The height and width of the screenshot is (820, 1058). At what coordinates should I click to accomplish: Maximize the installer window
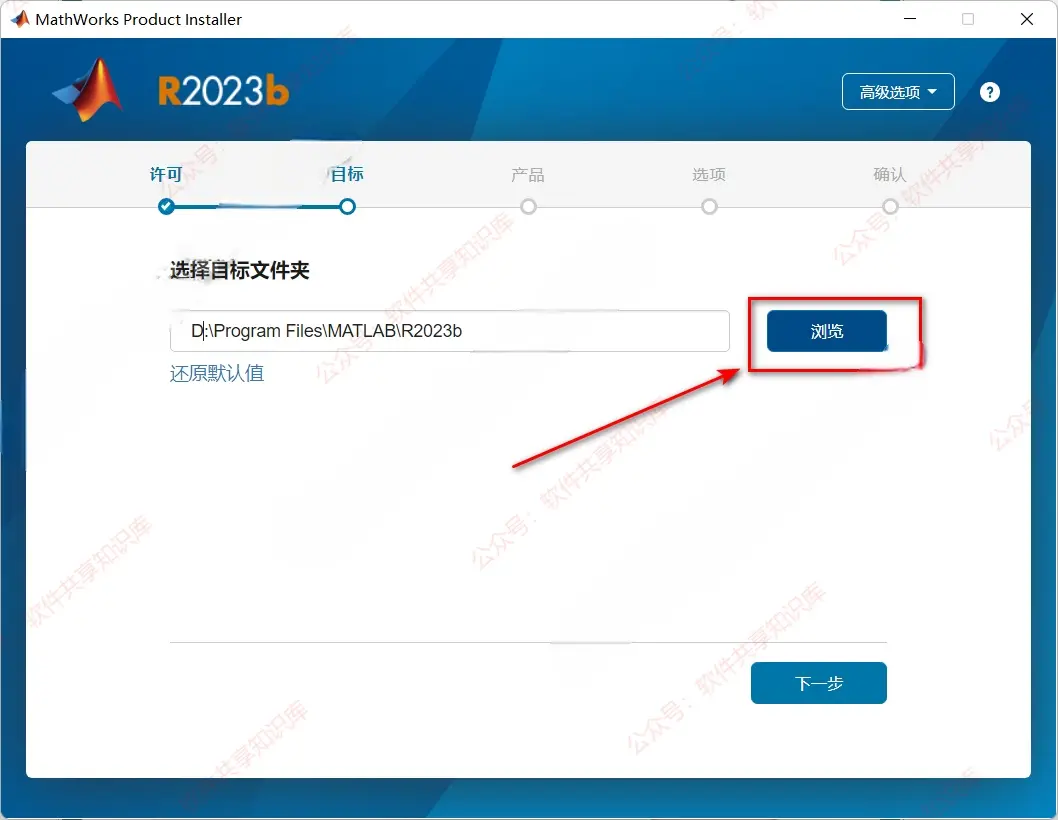(968, 19)
